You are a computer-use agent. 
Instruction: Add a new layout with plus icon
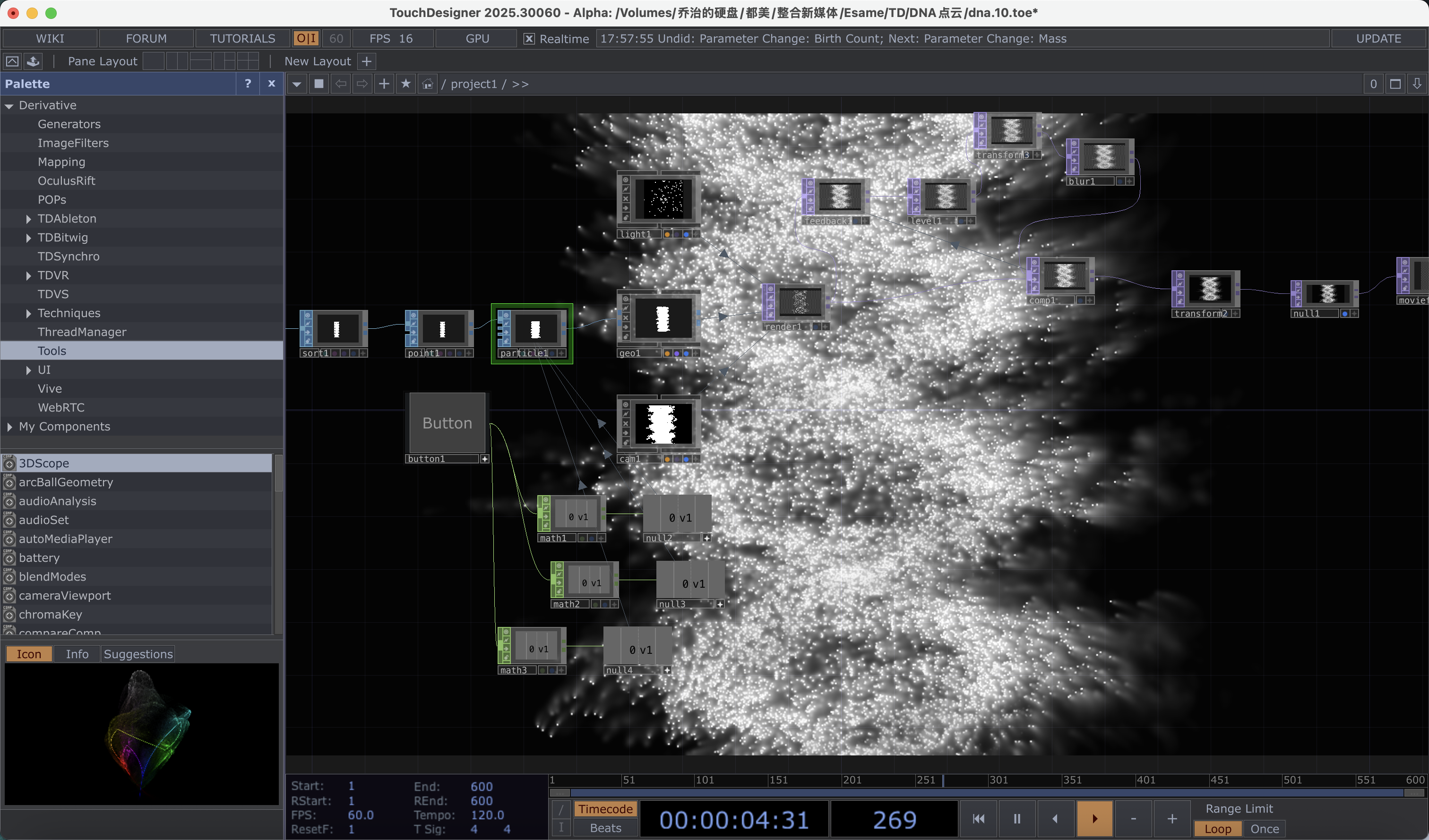367,60
